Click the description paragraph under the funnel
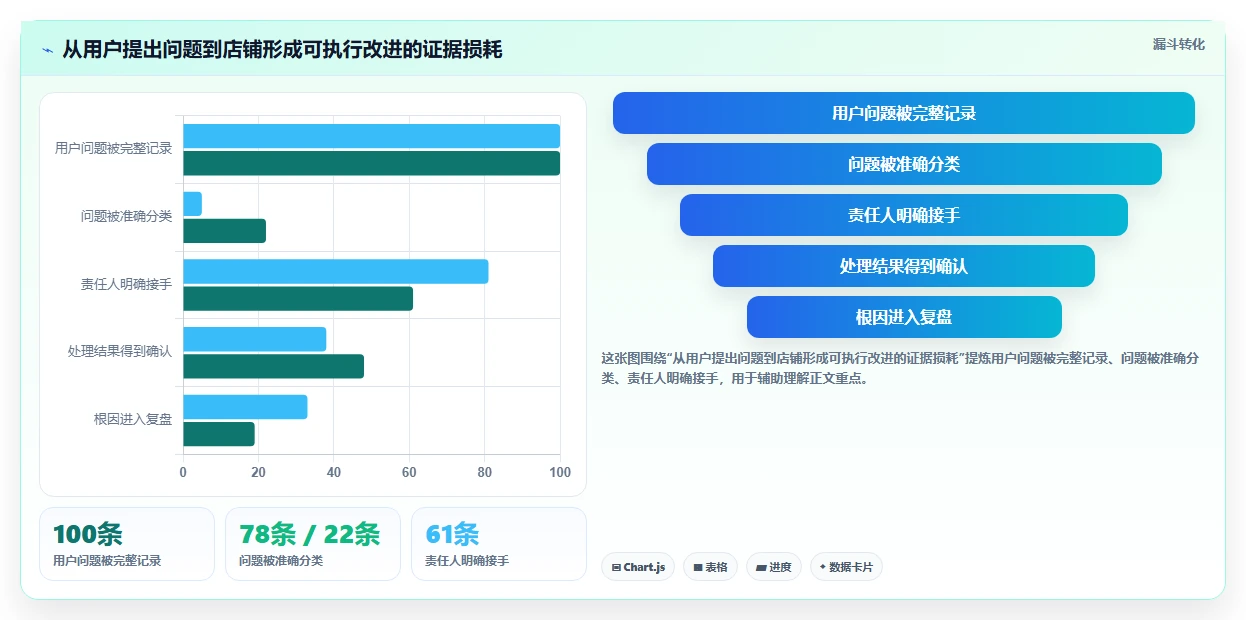The width and height of the screenshot is (1246, 620). pyautogui.click(x=900, y=368)
